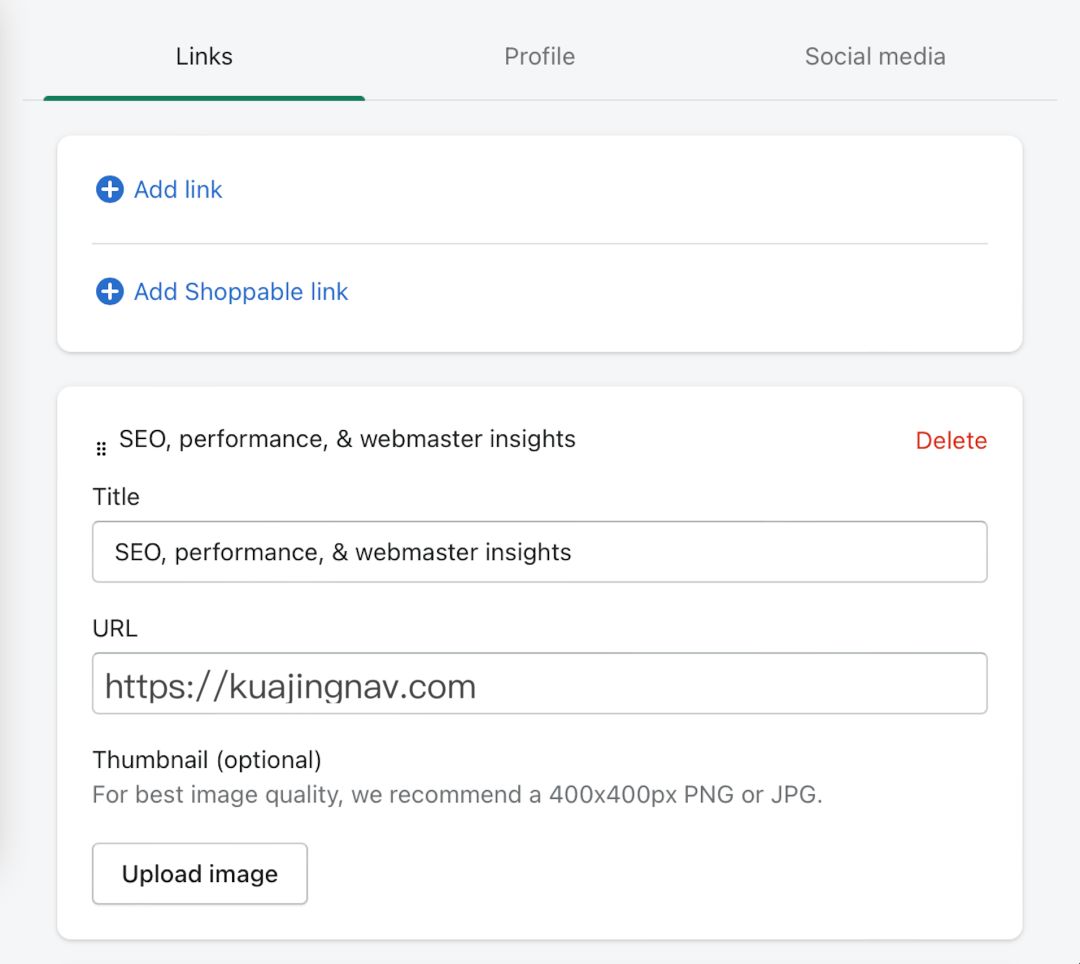
Task: Open the Social media tab
Action: (x=874, y=56)
